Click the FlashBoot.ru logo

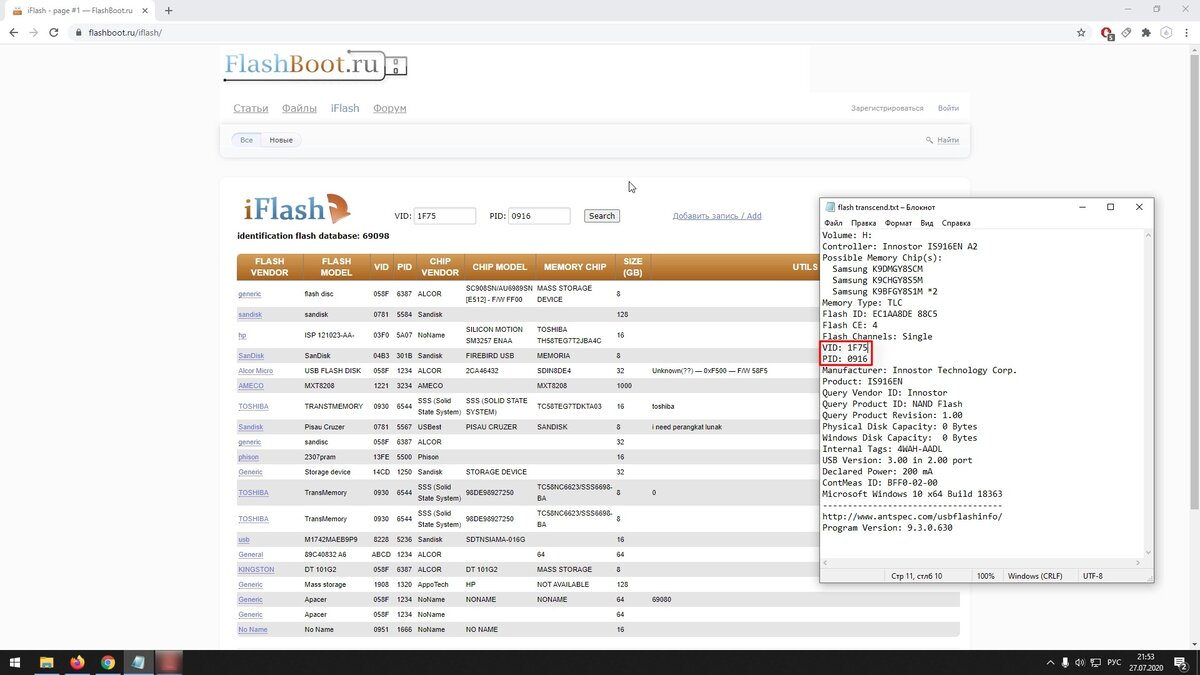[x=315, y=66]
